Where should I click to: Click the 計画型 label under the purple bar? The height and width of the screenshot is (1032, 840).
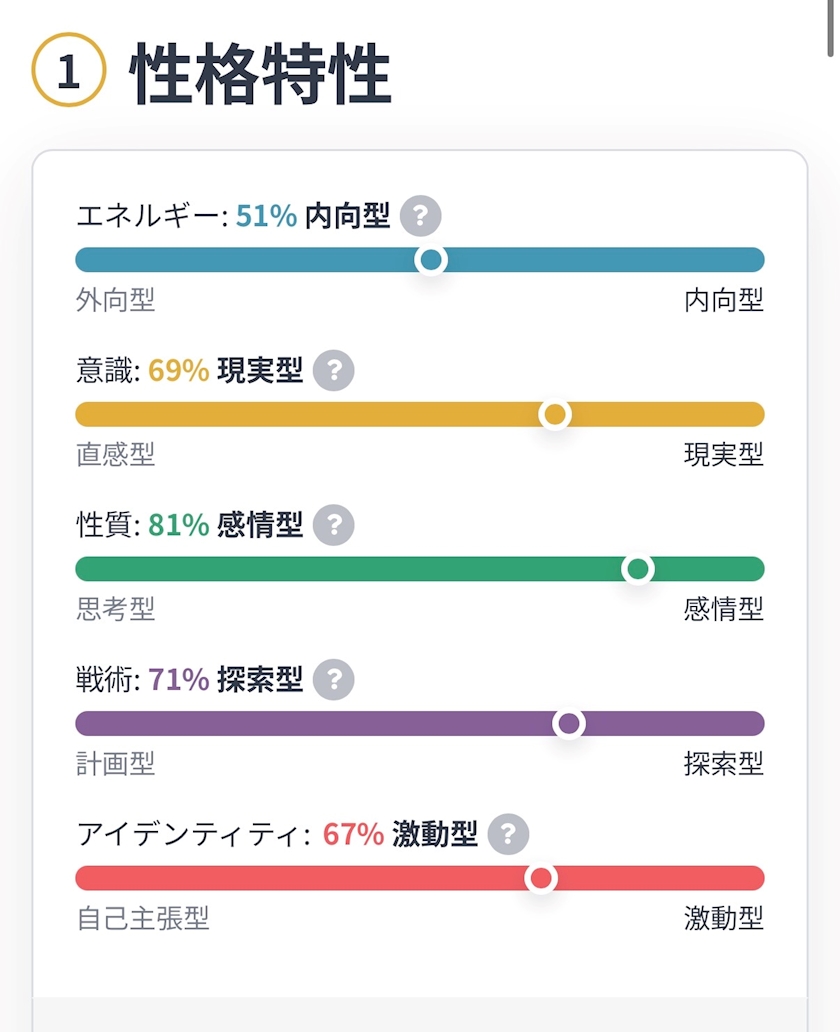[116, 764]
